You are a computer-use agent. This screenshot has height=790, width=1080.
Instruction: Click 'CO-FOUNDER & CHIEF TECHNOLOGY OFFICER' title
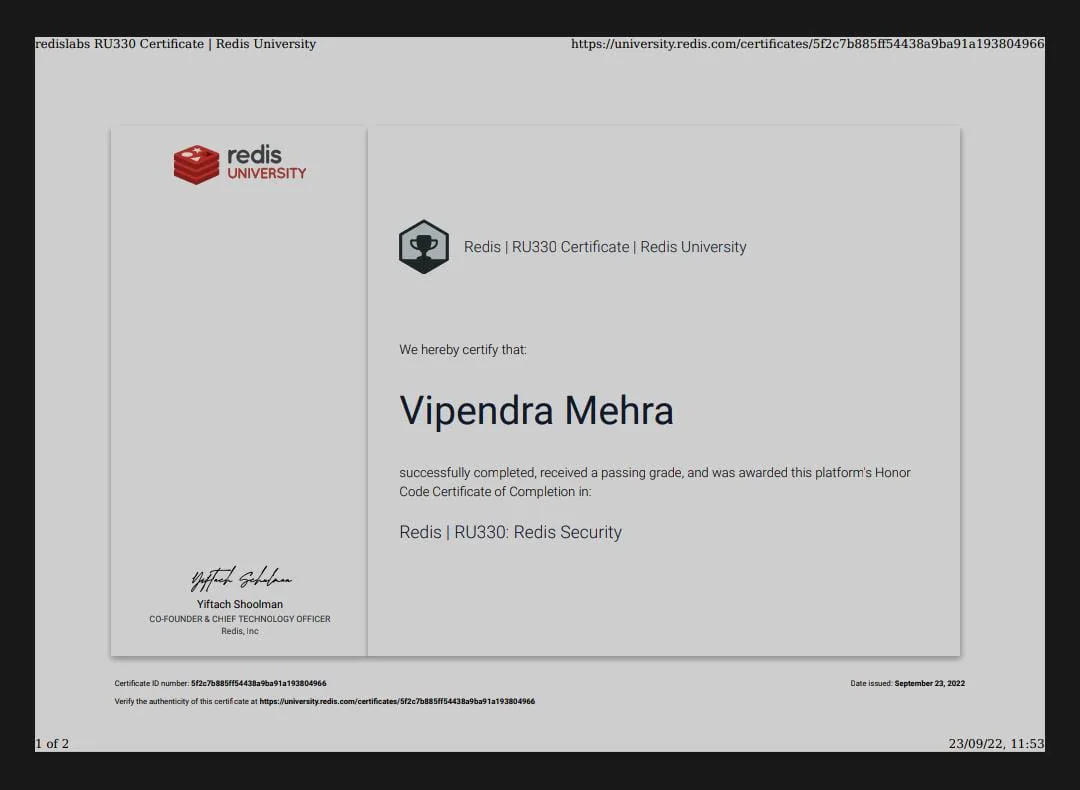click(240, 619)
